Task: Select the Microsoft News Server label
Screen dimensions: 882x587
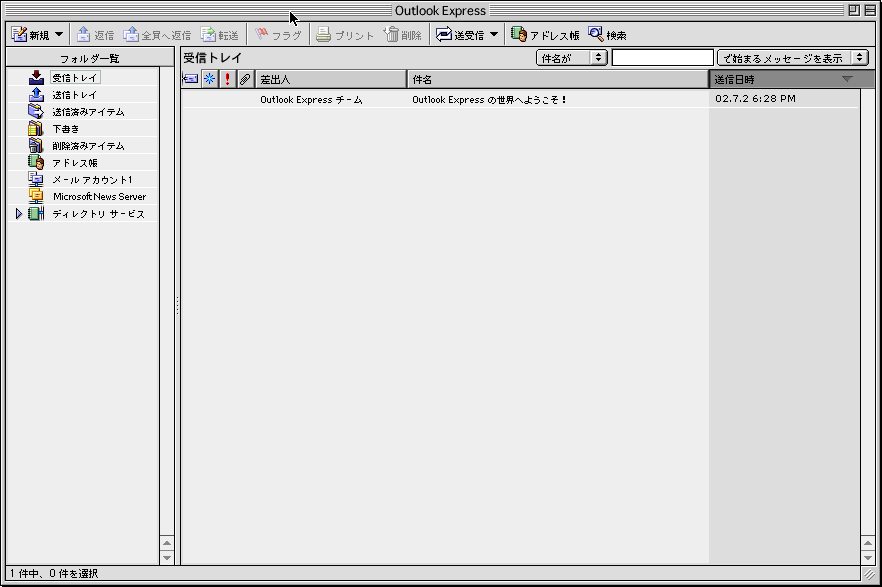Action: [100, 196]
